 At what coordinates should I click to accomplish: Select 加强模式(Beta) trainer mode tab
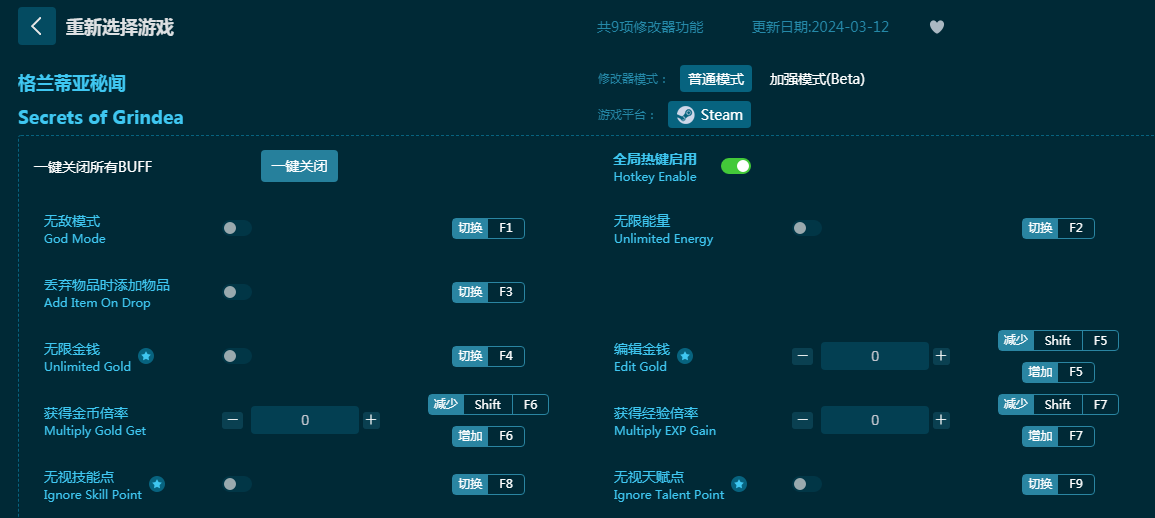point(817,79)
